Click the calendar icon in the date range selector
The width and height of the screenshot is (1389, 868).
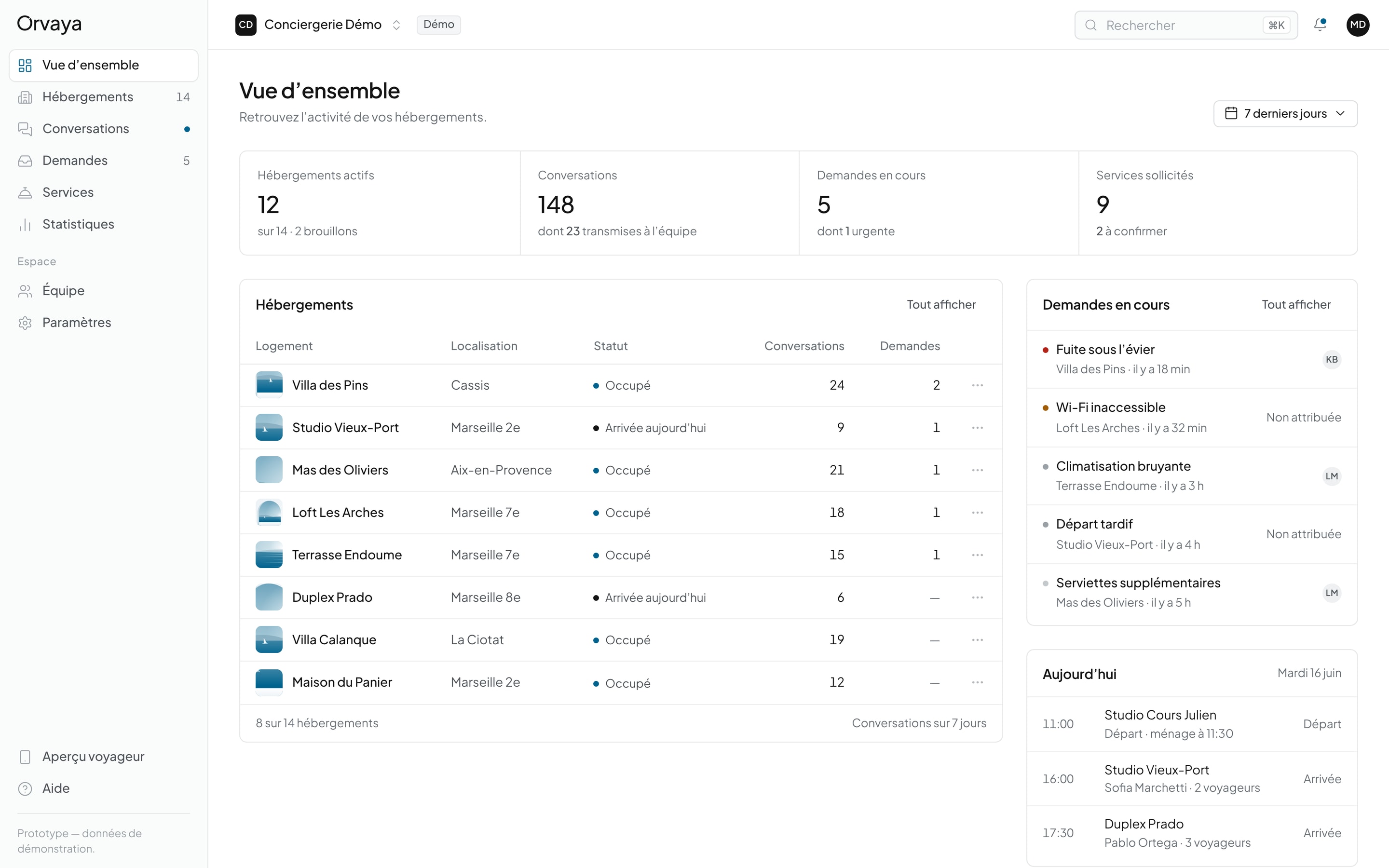pos(1231,114)
